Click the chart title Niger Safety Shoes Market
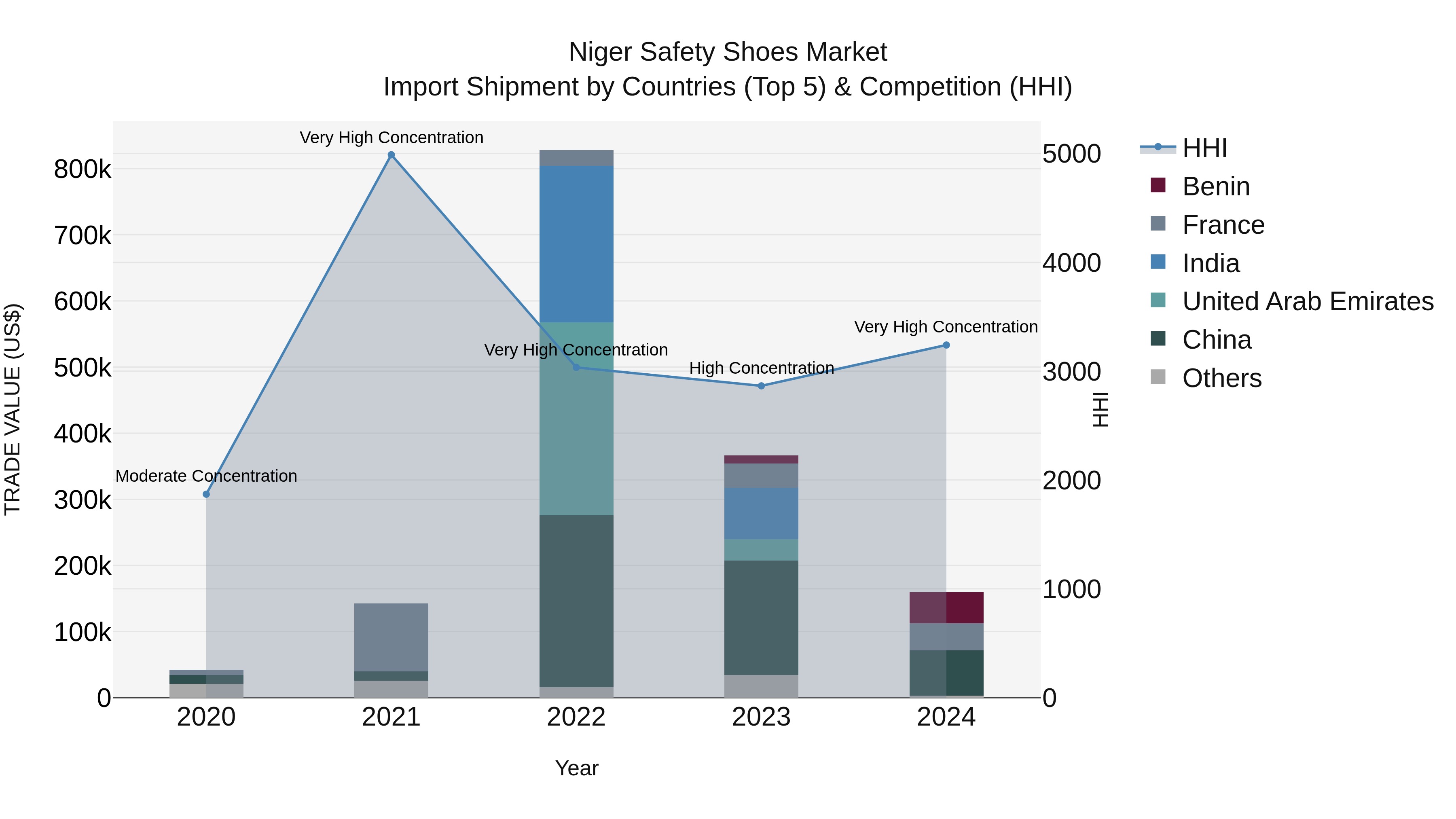The image size is (1456, 819). click(728, 52)
